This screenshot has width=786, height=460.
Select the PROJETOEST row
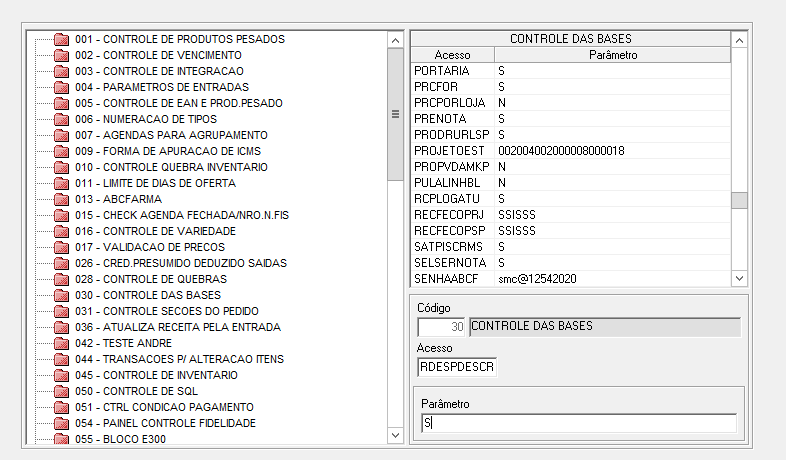[570, 151]
